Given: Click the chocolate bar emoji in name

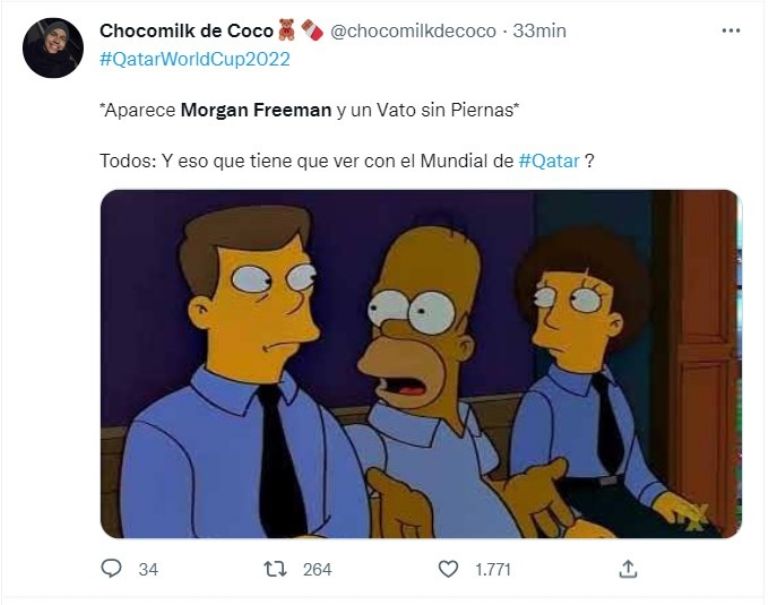Looking at the screenshot, I should (x=312, y=30).
